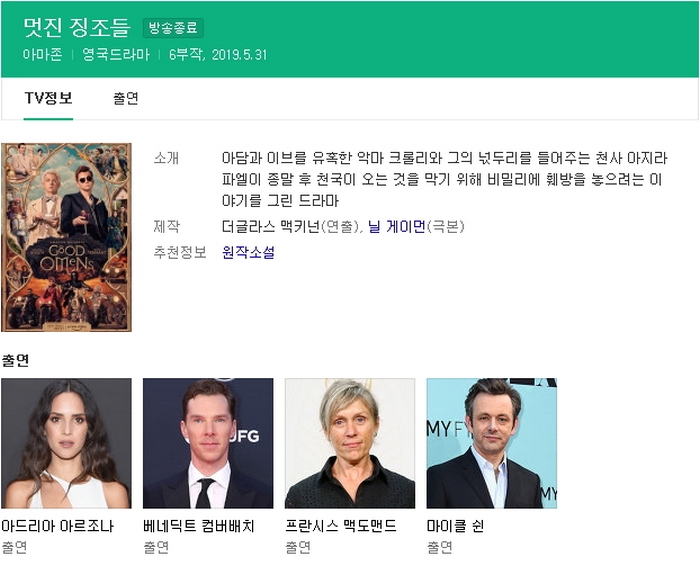Open photo above the name 프란시스 맥도맨드
Viewport: 700px width, 566px height.
[350, 443]
